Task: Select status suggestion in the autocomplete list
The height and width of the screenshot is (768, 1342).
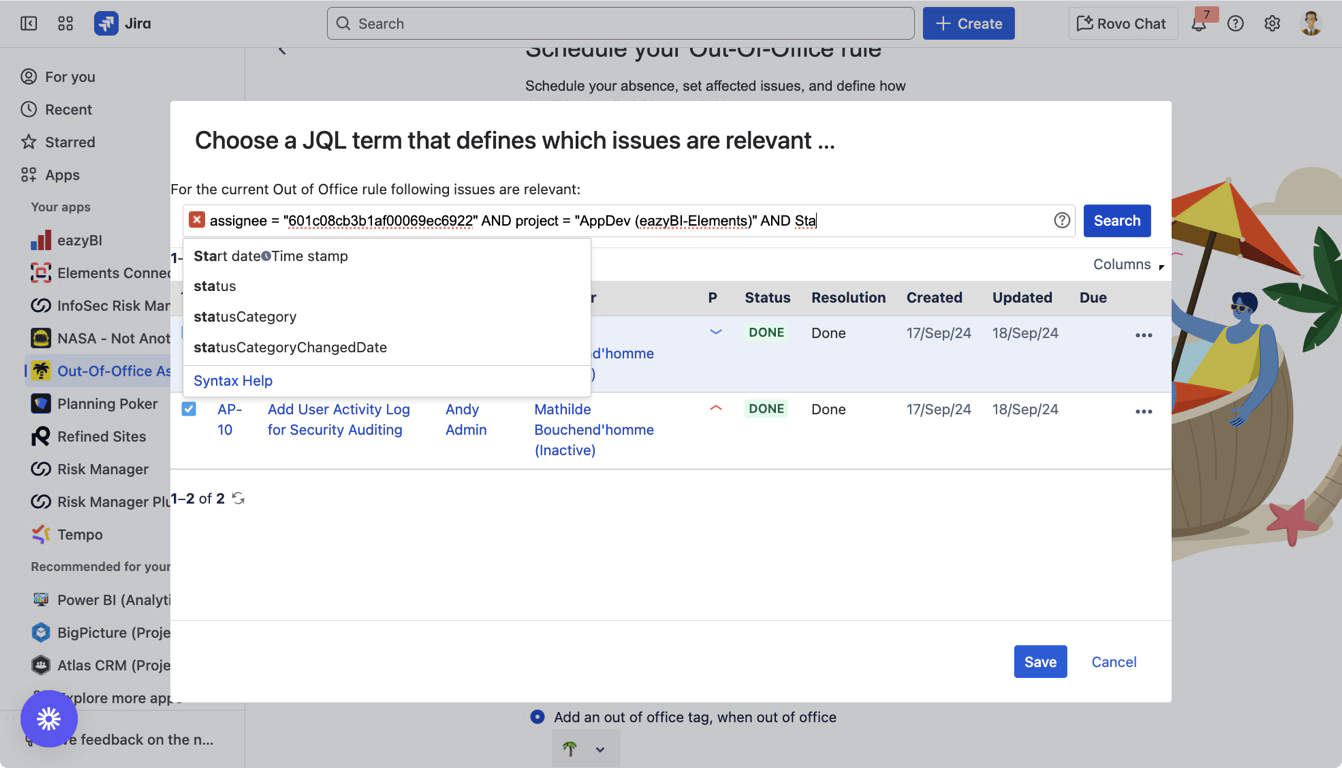Action: [215, 286]
